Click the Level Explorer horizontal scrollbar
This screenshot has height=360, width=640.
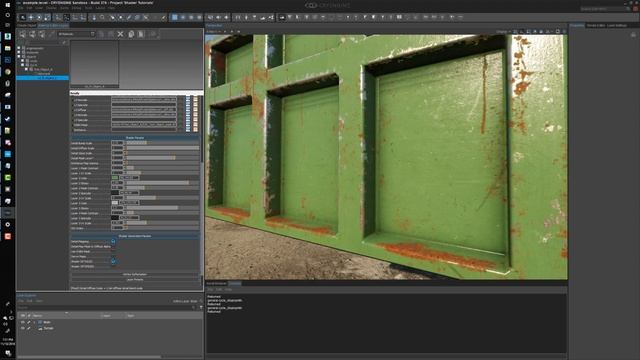click(90, 357)
